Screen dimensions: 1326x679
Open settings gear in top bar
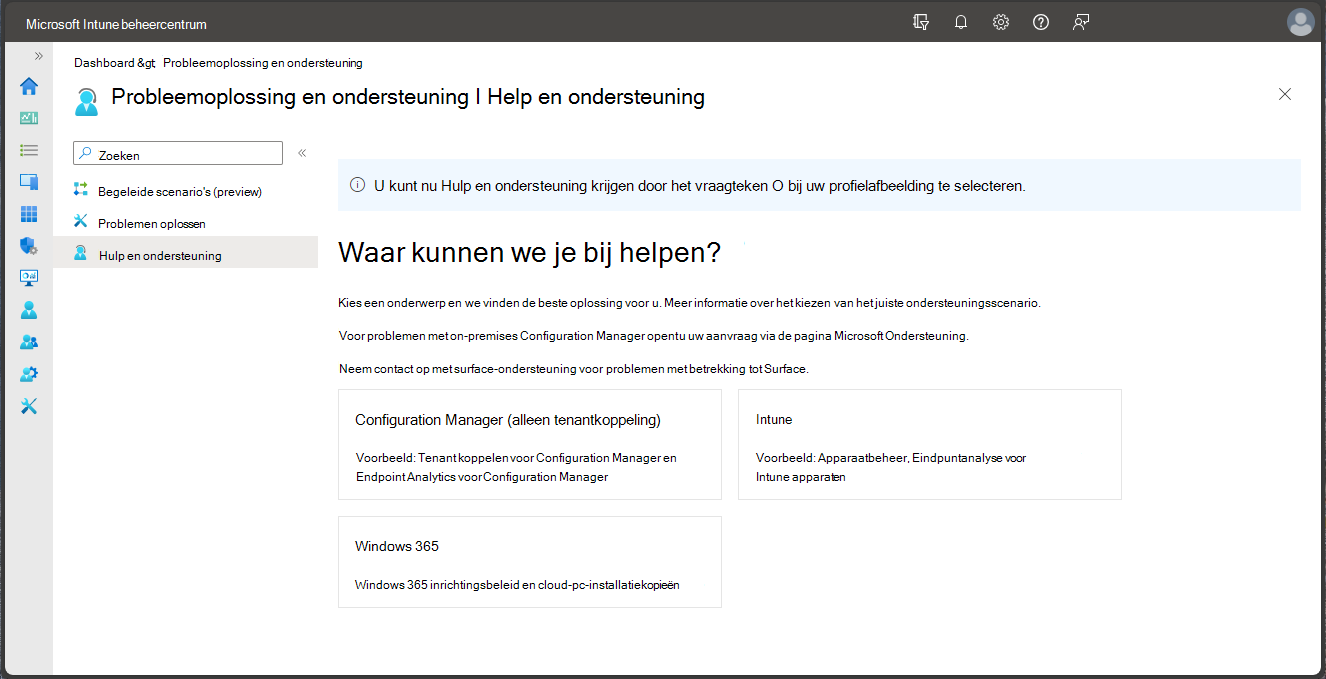[x=1001, y=23]
